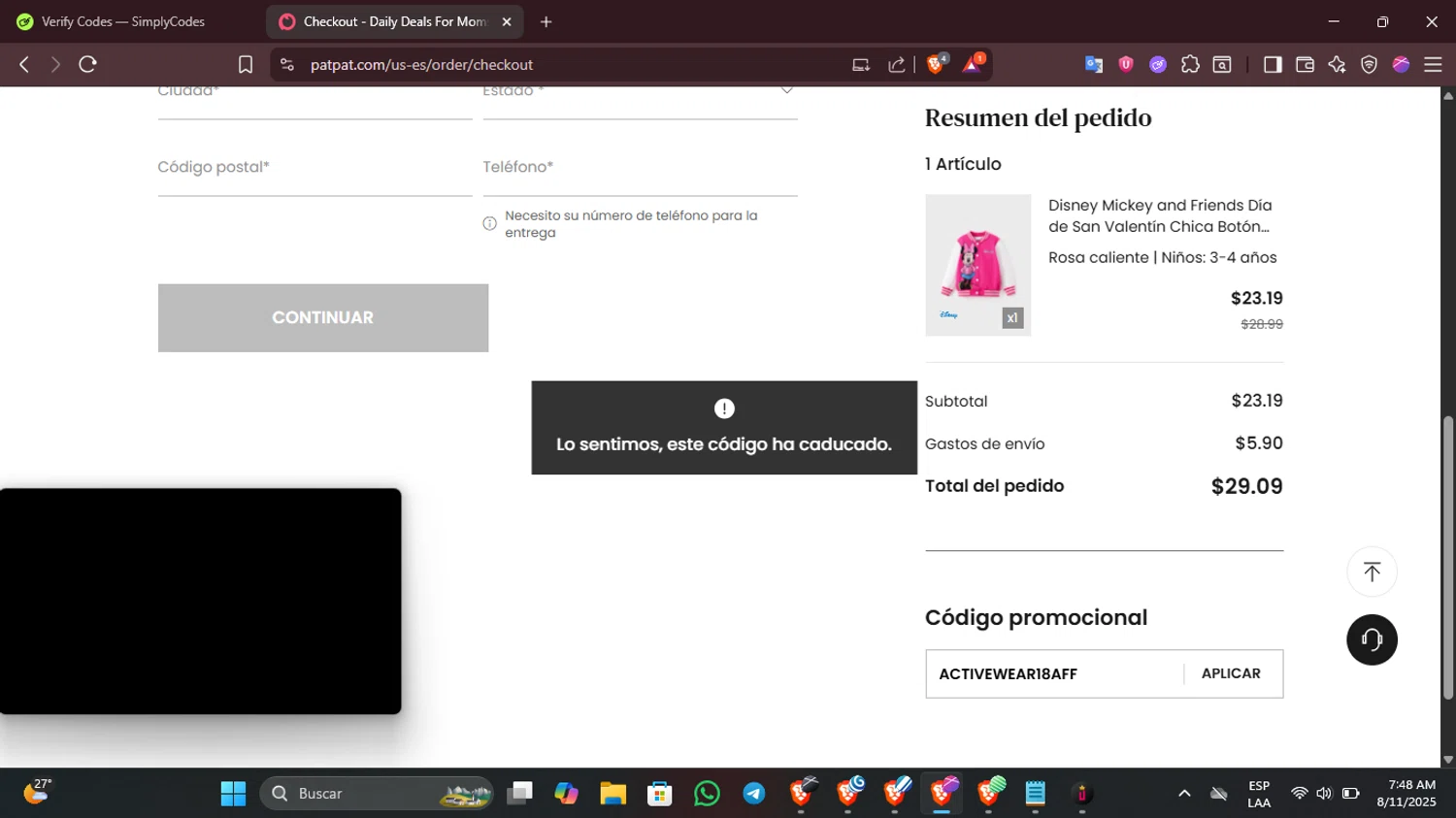
Task: Click APLICAR to apply promo code
Action: pyautogui.click(x=1231, y=673)
